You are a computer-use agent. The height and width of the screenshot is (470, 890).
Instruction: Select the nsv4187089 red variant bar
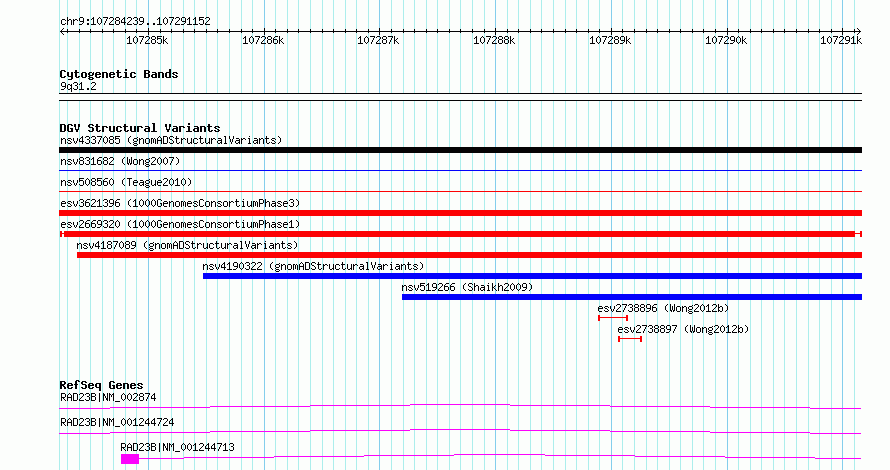pyautogui.click(x=469, y=255)
